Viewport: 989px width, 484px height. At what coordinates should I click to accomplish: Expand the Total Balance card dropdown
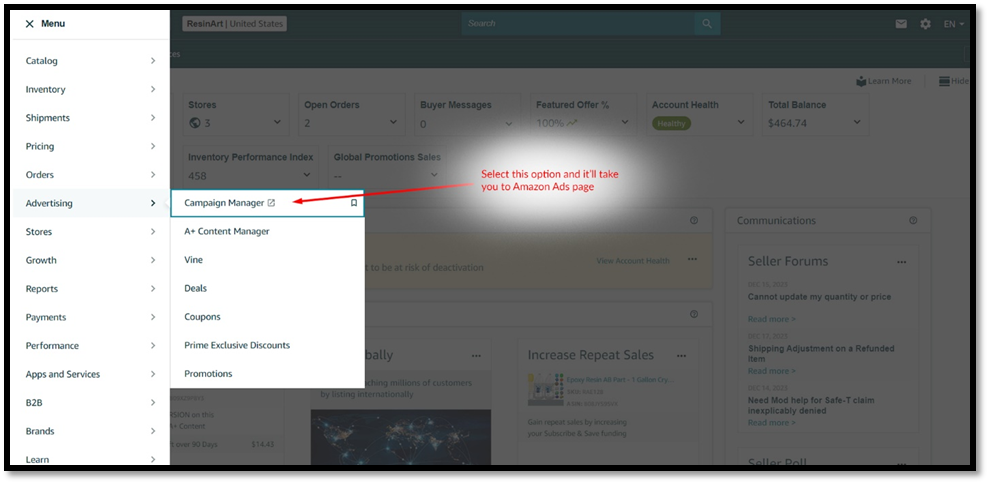coord(857,122)
